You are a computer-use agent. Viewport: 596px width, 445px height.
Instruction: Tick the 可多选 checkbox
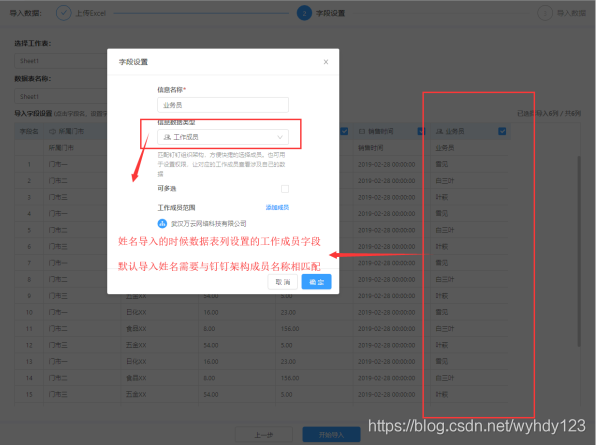pos(285,189)
